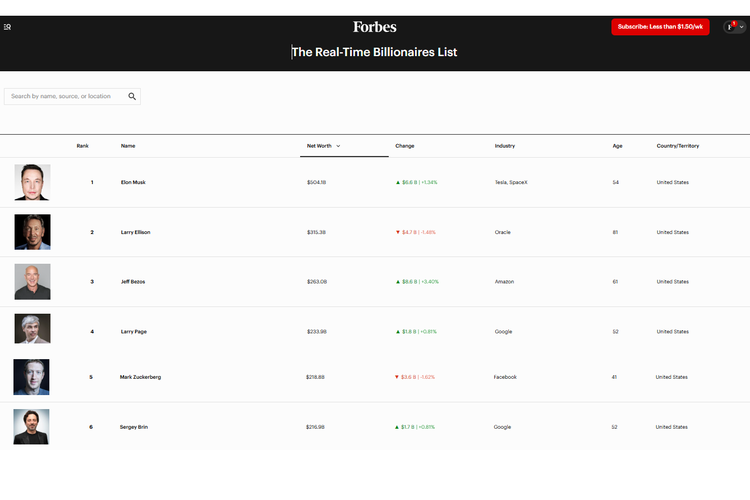Click the Name column header
Viewport: 750px width, 500px height.
(x=128, y=146)
